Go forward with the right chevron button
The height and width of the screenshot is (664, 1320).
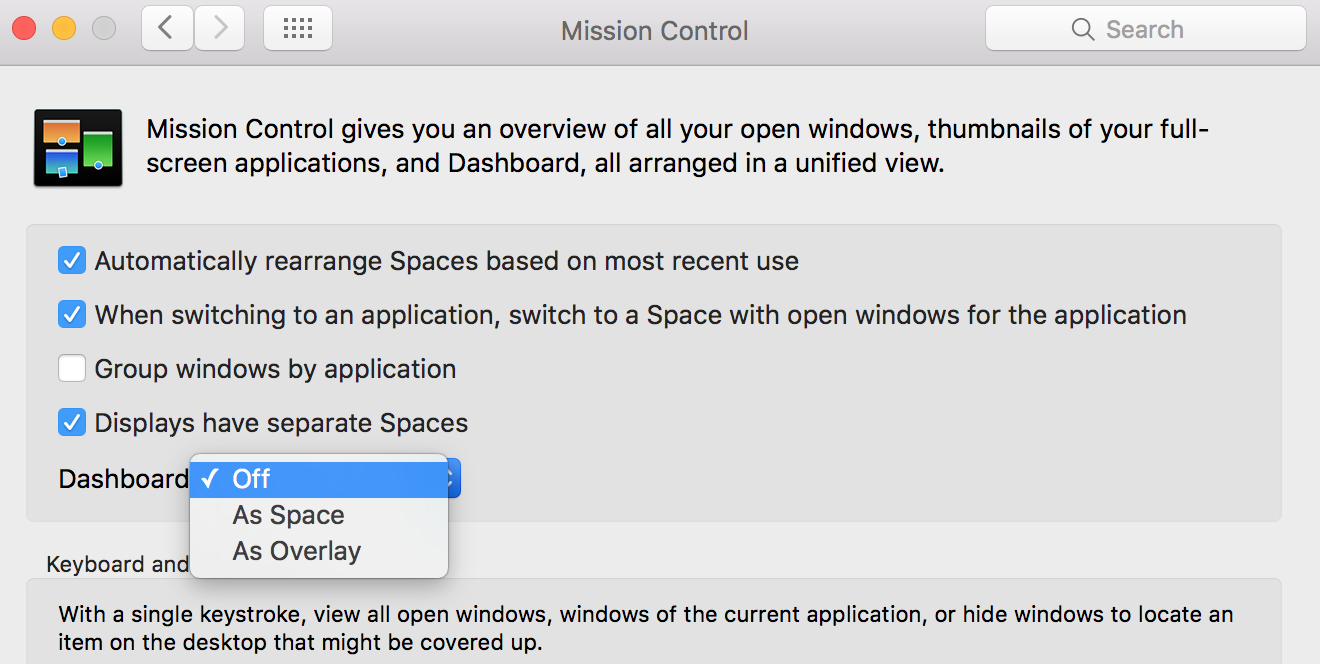tap(219, 29)
